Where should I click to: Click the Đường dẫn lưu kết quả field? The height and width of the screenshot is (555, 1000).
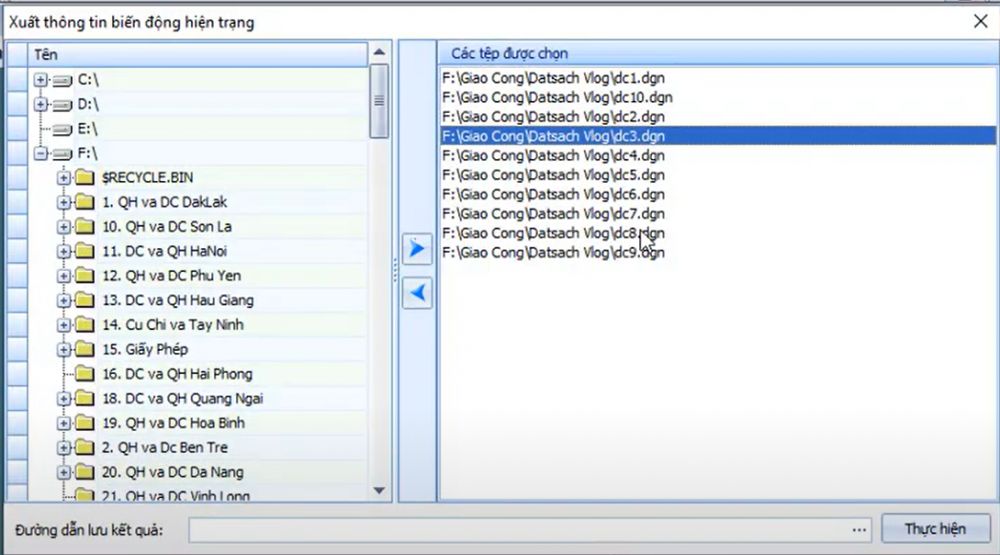(518, 529)
